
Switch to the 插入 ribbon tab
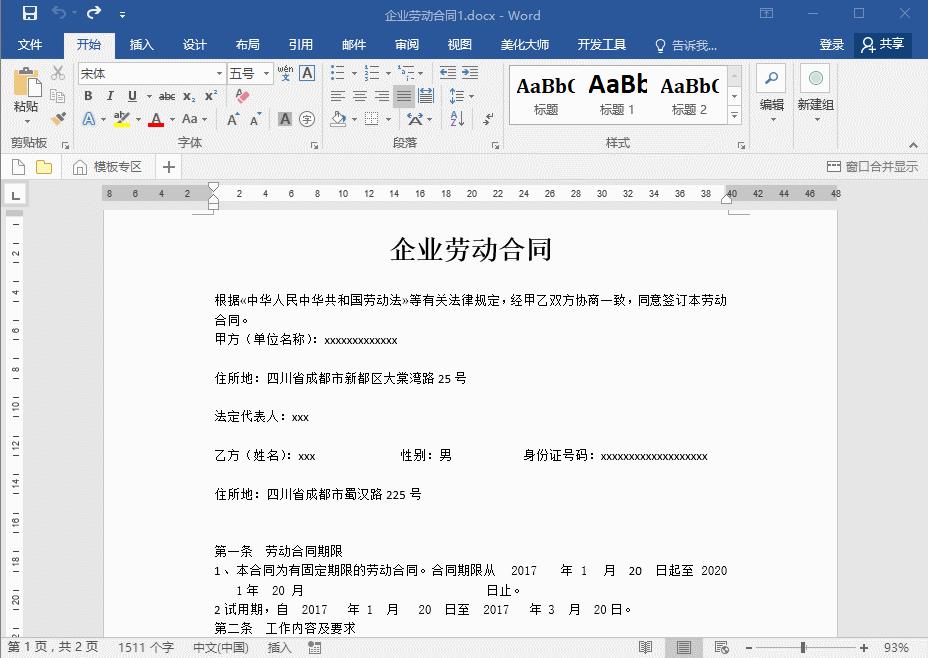pyautogui.click(x=140, y=44)
